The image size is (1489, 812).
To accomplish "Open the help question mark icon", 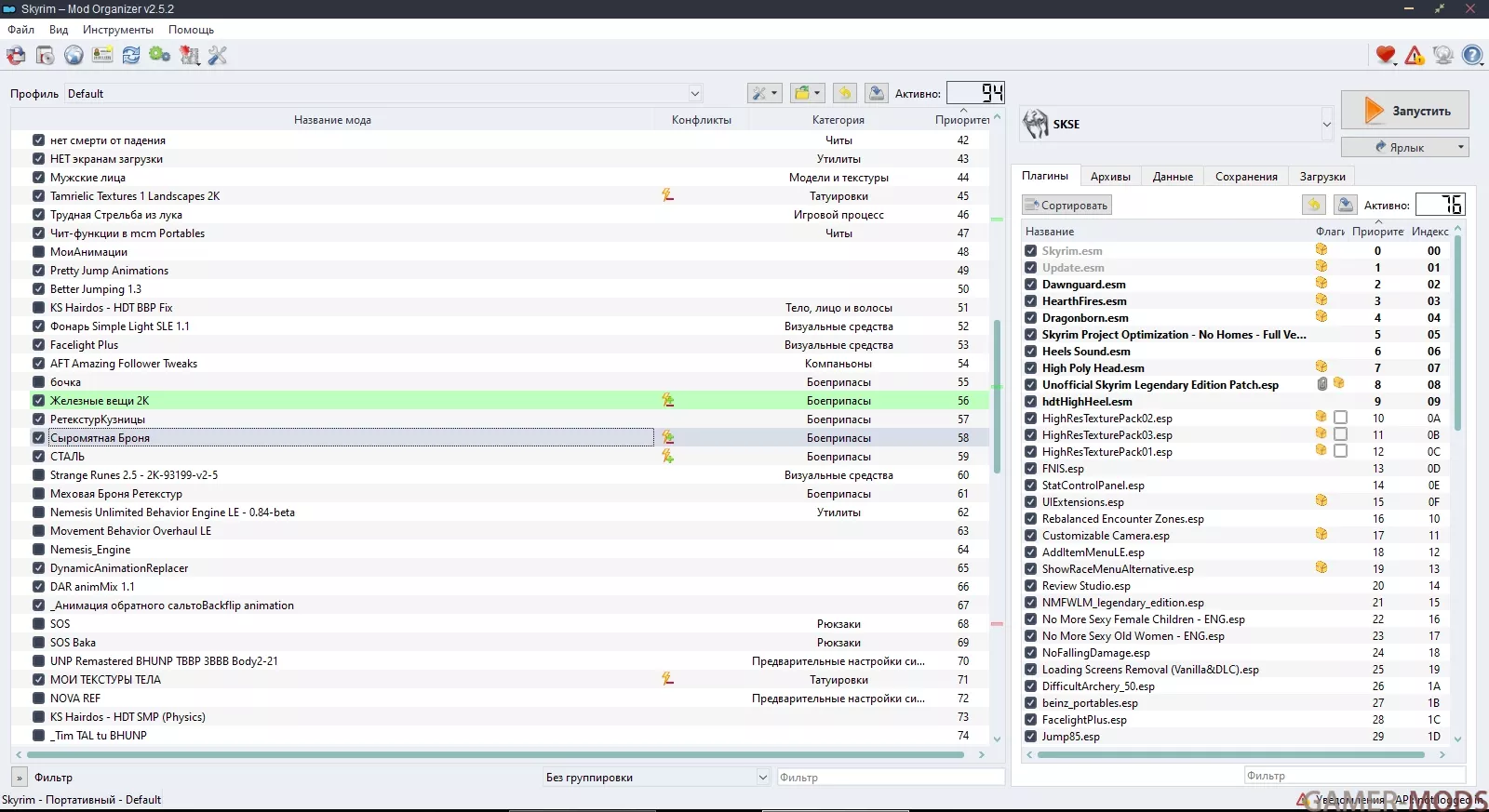I will coord(1472,56).
